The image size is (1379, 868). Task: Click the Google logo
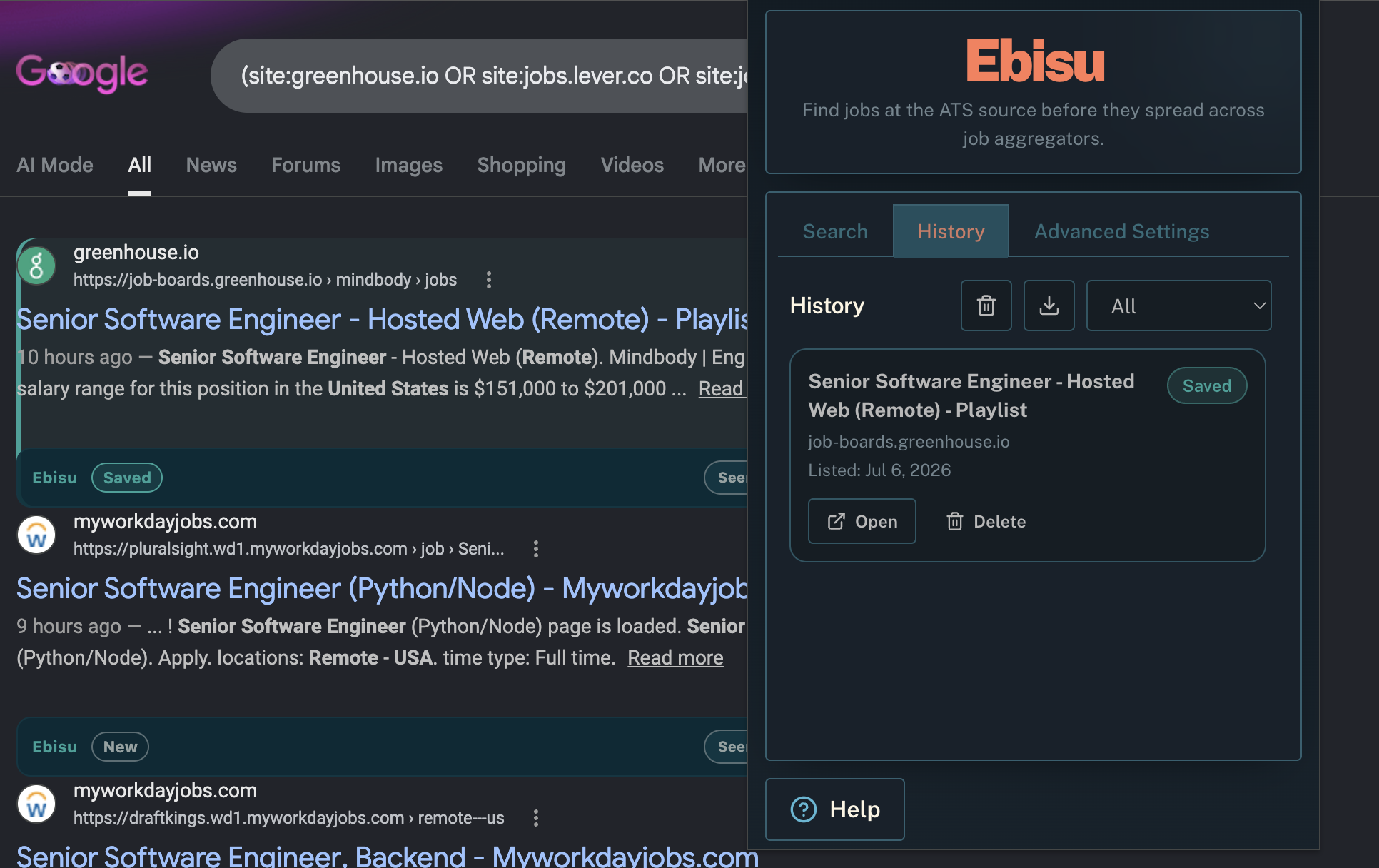pos(82,73)
